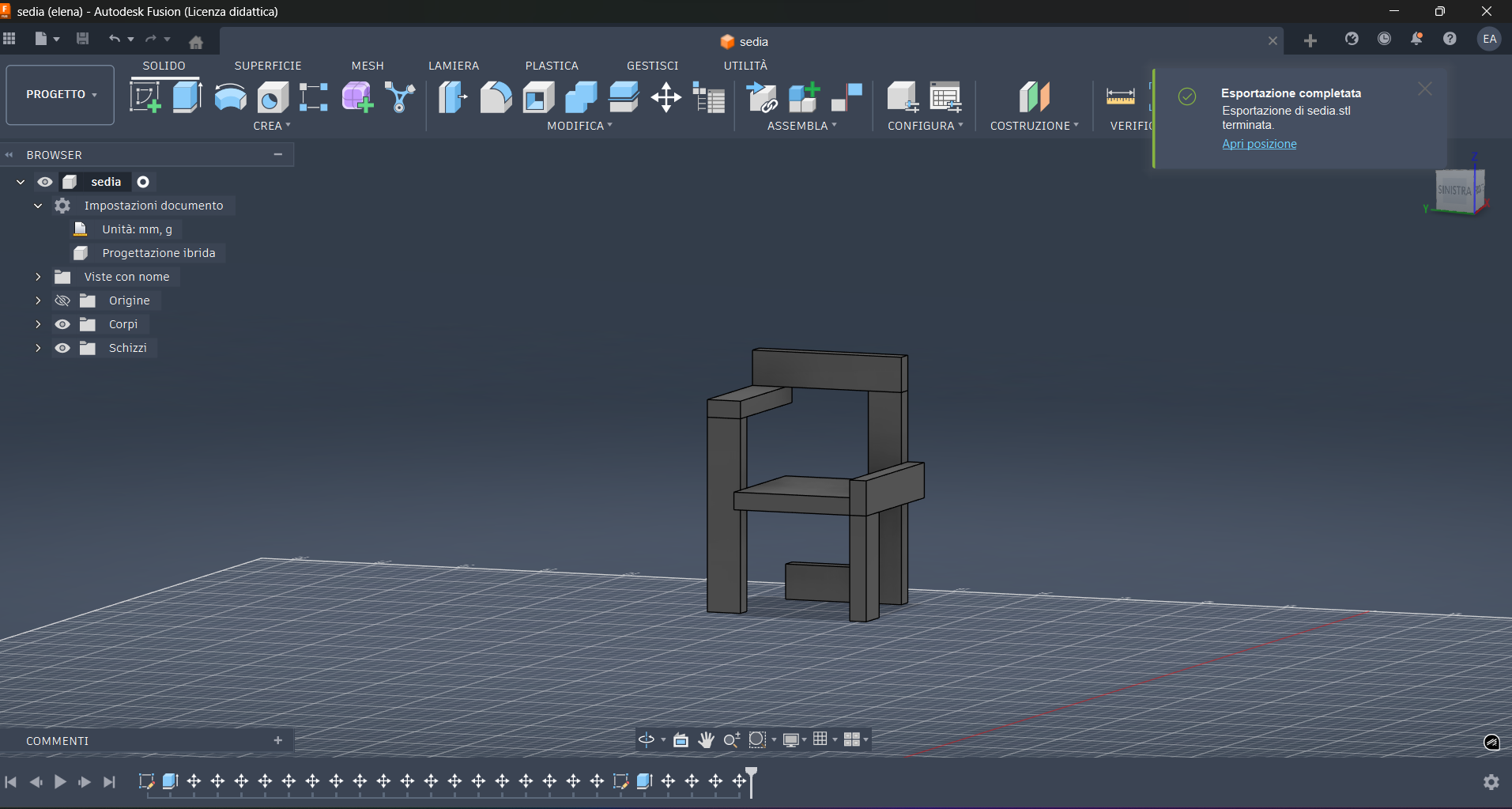Screen dimensions: 1512x809
Task: Collapse the Impostazioni documento section
Action: [x=37, y=206]
